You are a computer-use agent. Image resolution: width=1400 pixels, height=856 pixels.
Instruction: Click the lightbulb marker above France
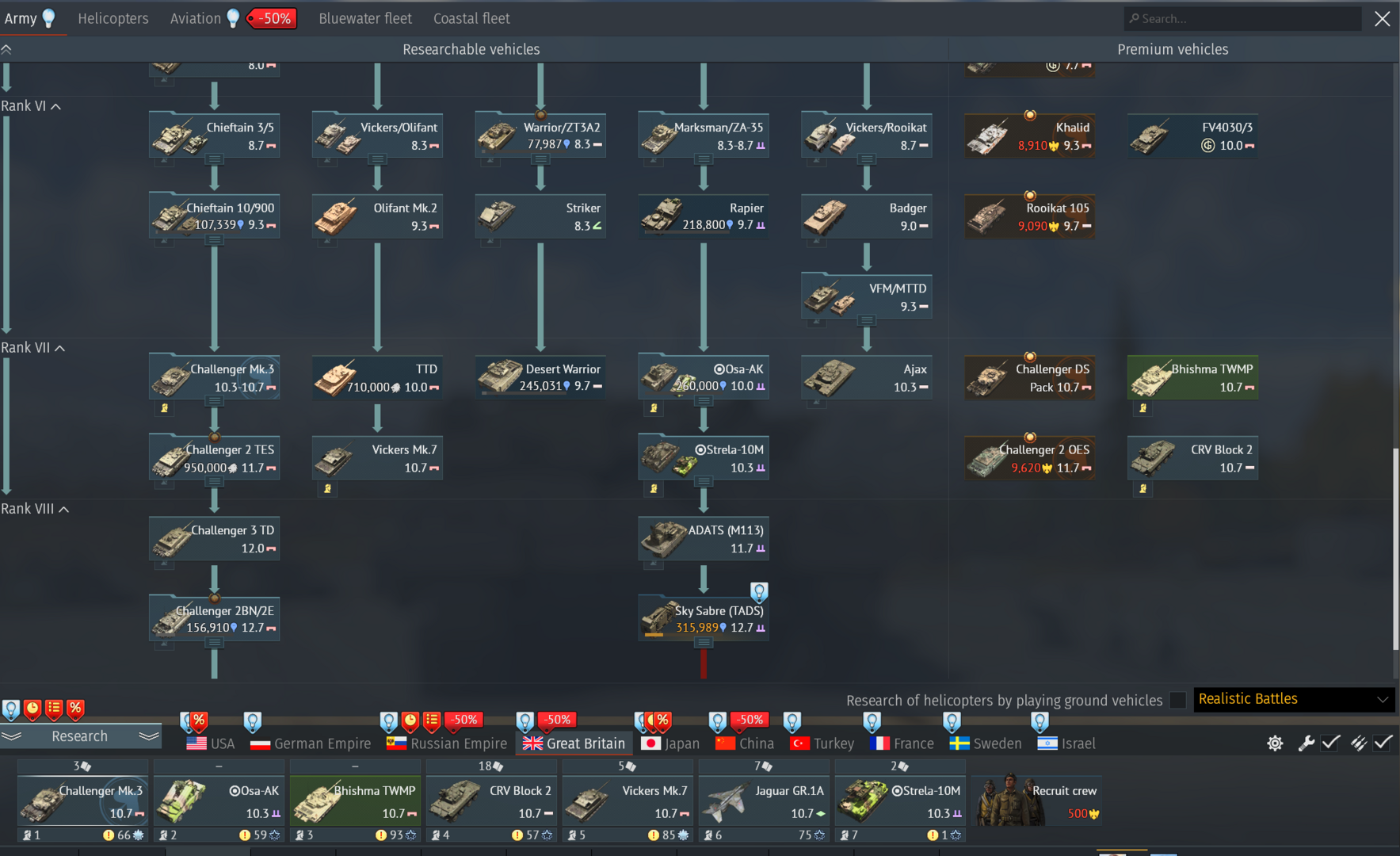click(x=872, y=721)
